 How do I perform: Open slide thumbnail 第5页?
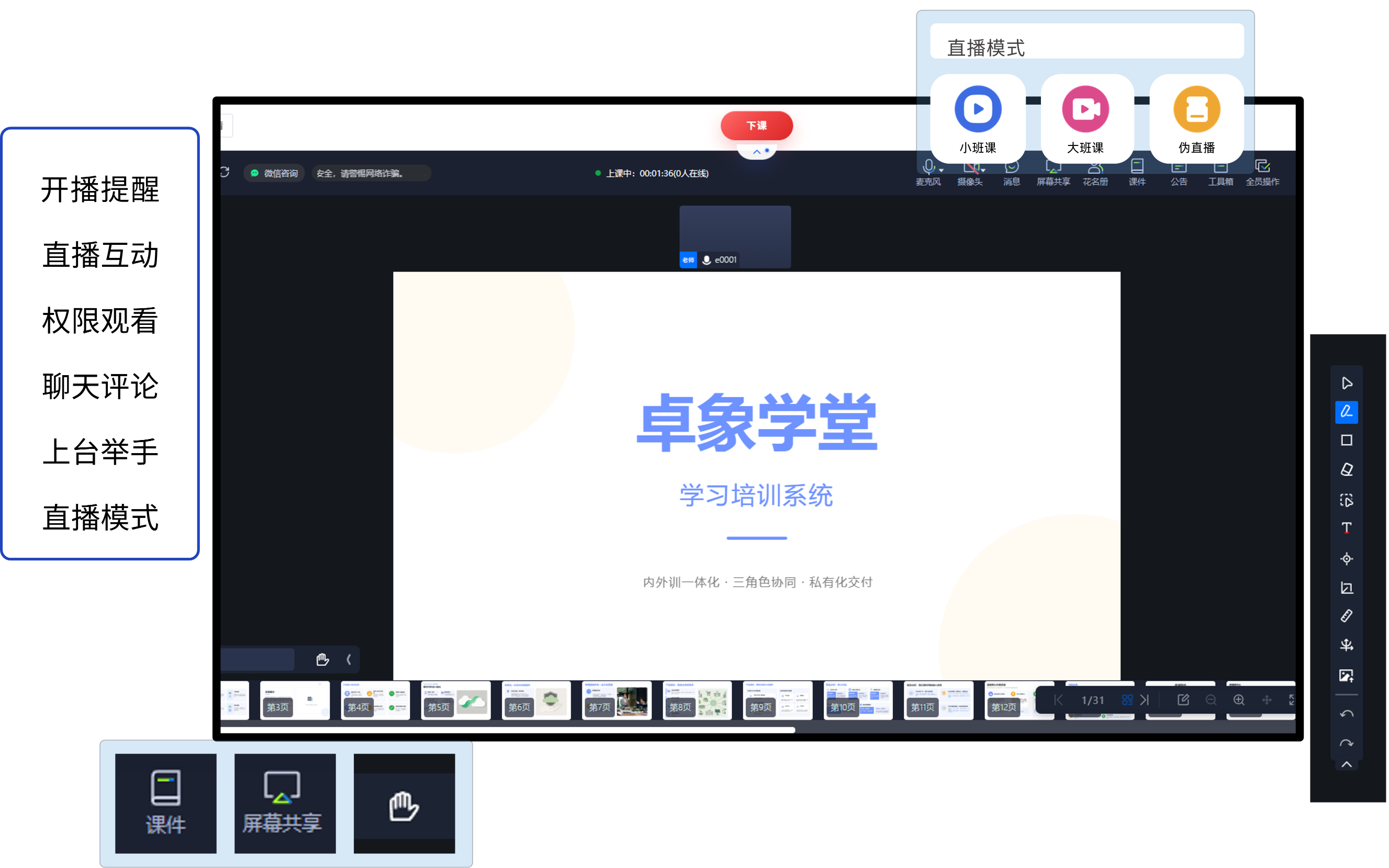click(455, 701)
